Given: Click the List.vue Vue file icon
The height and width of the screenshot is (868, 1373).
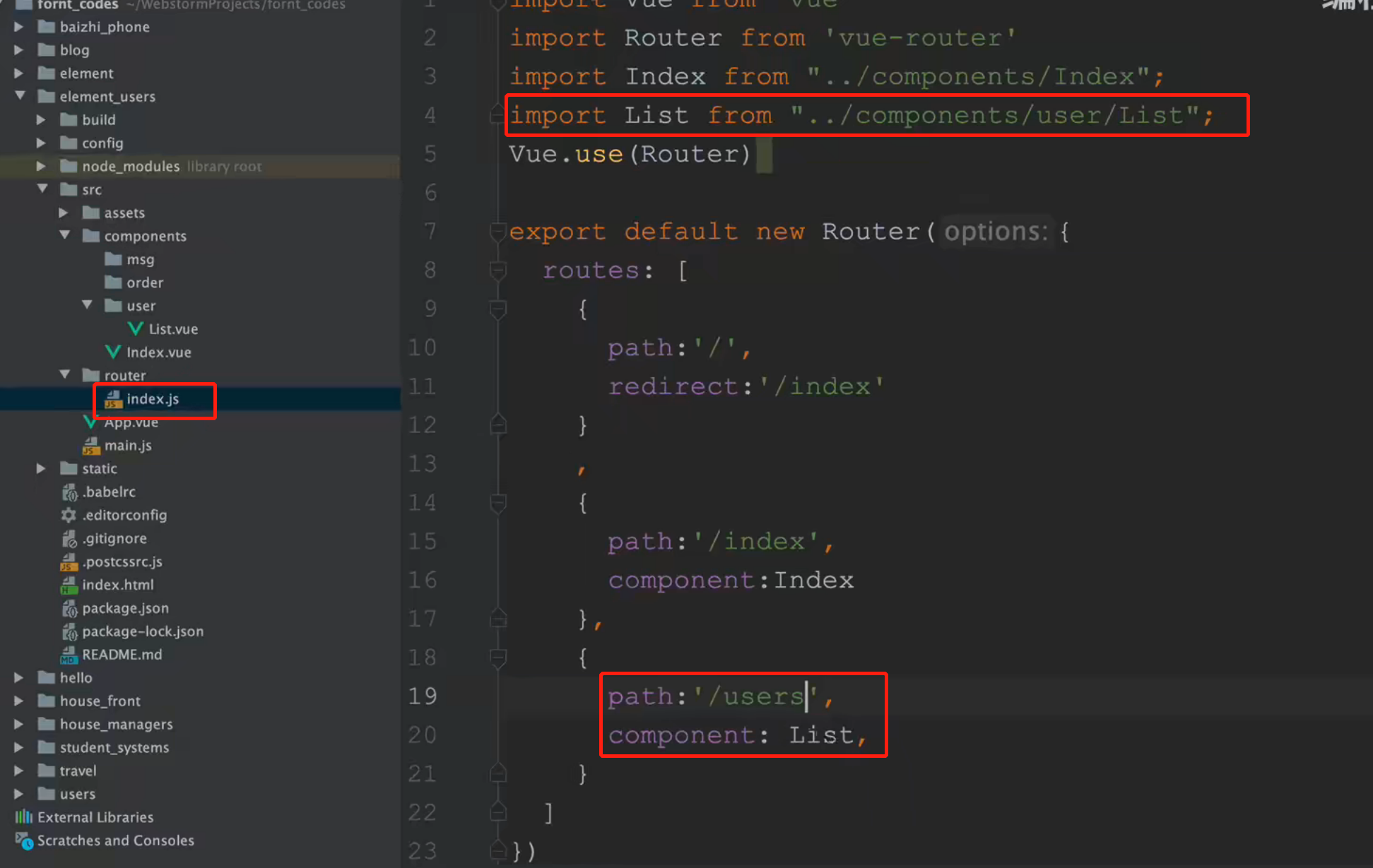Looking at the screenshot, I should pos(136,329).
